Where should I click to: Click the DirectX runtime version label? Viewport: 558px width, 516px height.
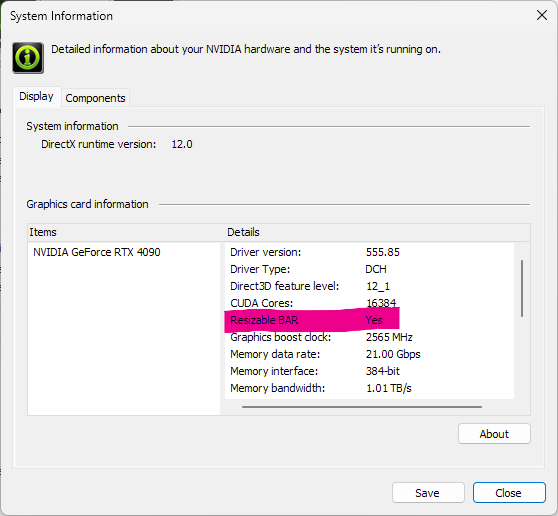(99, 144)
